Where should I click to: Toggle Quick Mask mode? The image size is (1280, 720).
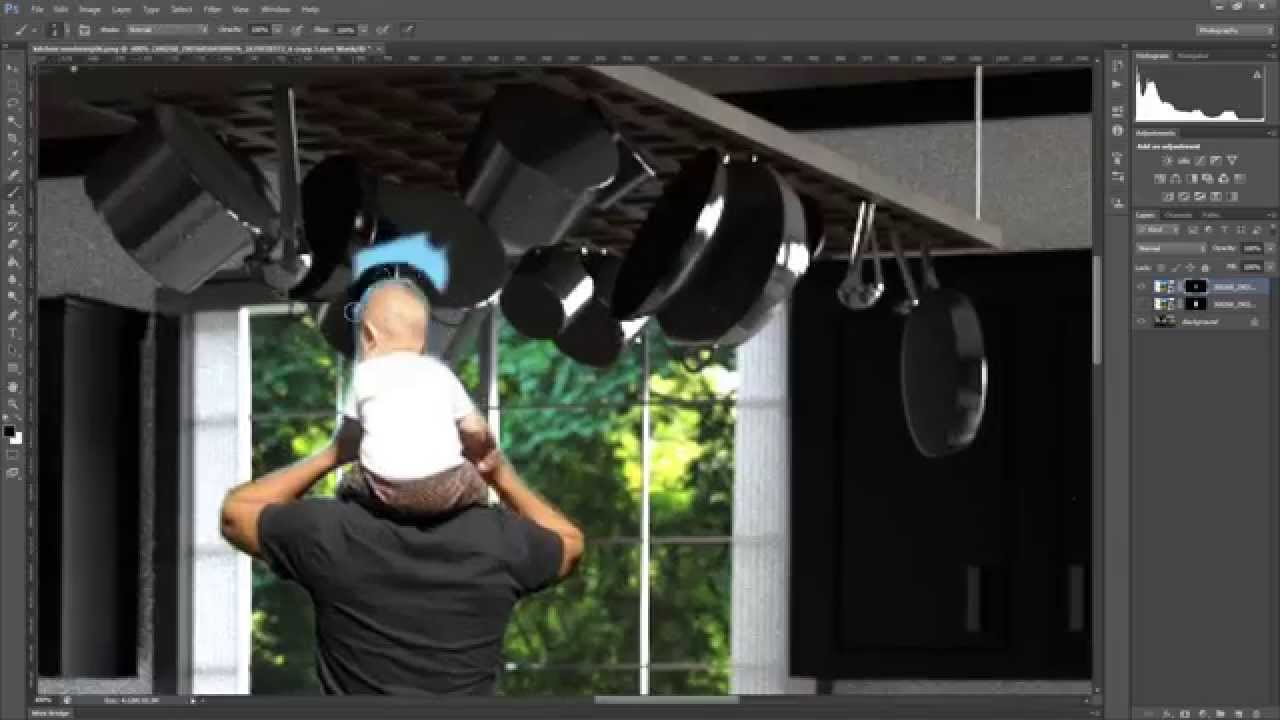[13, 455]
